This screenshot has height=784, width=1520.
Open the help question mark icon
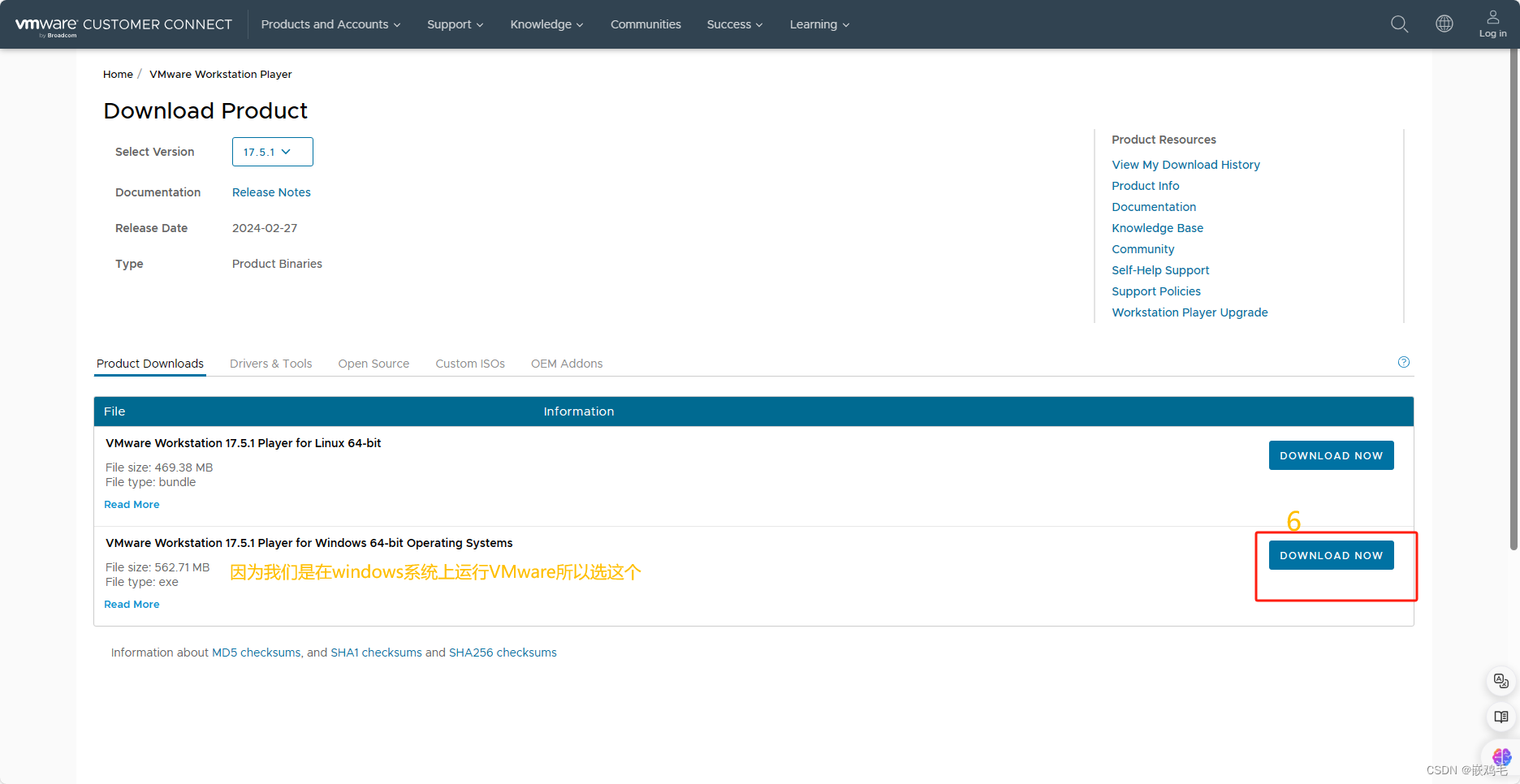(x=1404, y=362)
